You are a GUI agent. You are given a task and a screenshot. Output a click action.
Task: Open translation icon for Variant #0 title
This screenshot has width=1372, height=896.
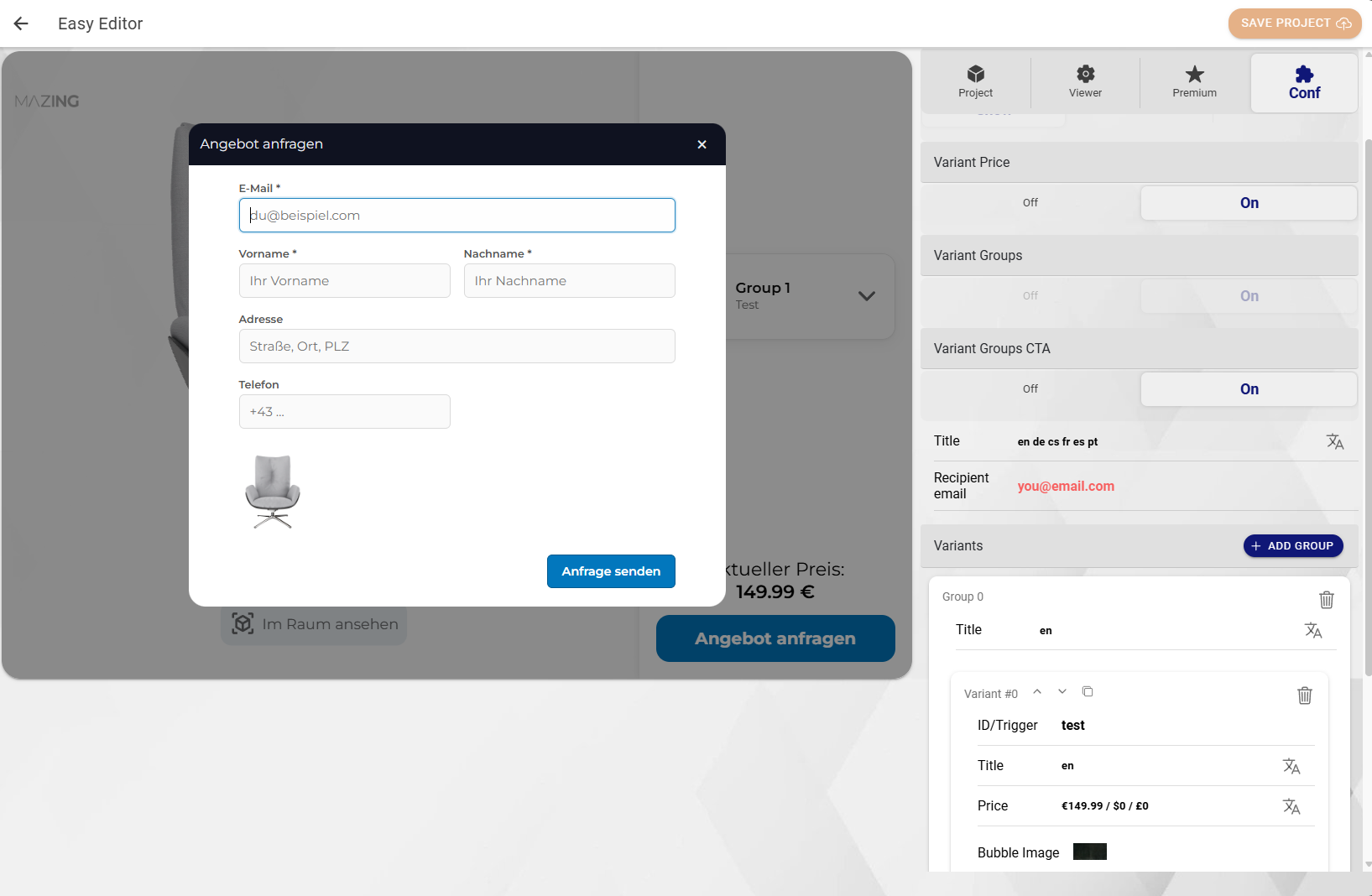pos(1291,766)
